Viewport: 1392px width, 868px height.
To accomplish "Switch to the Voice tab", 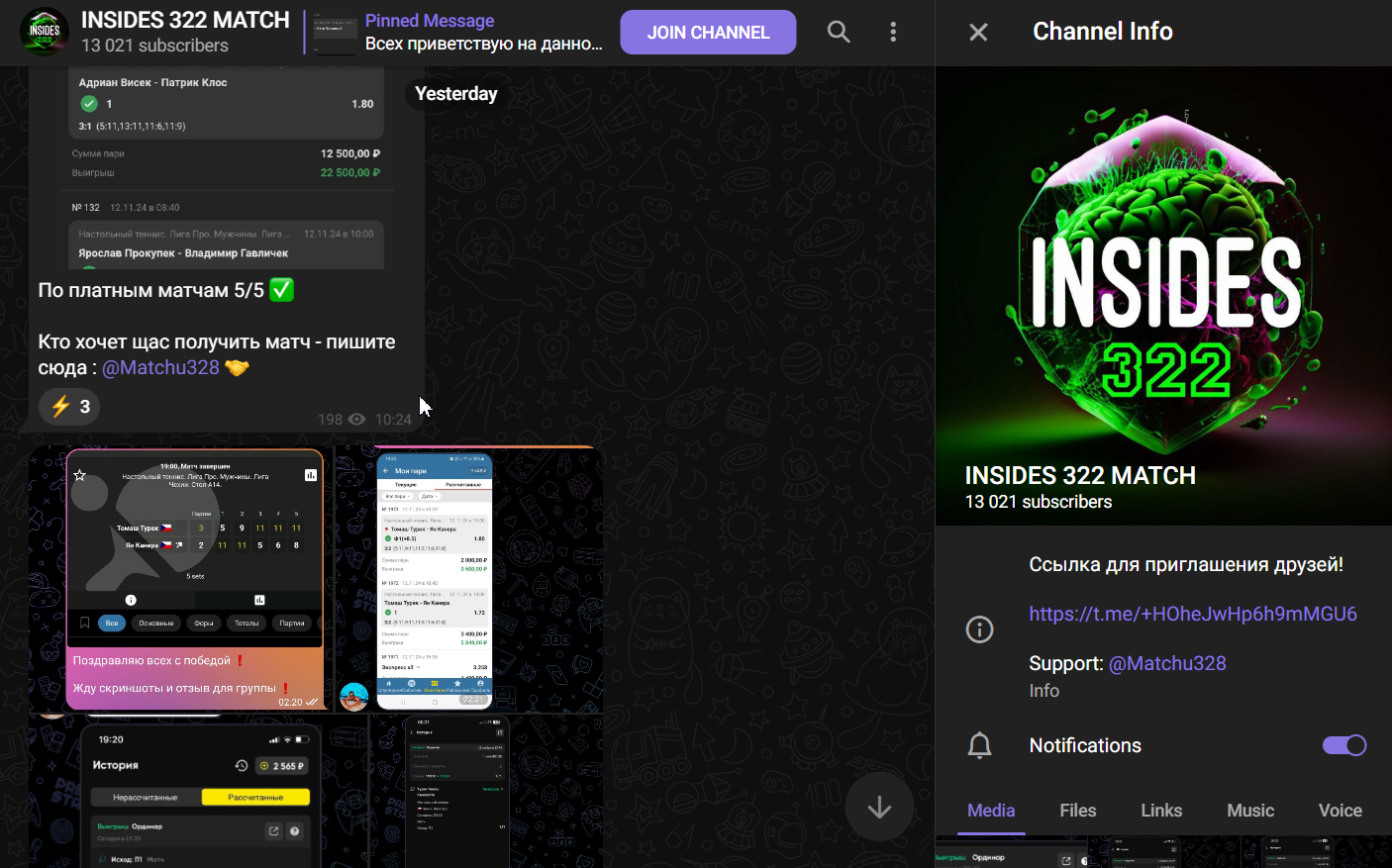I will pos(1341,811).
